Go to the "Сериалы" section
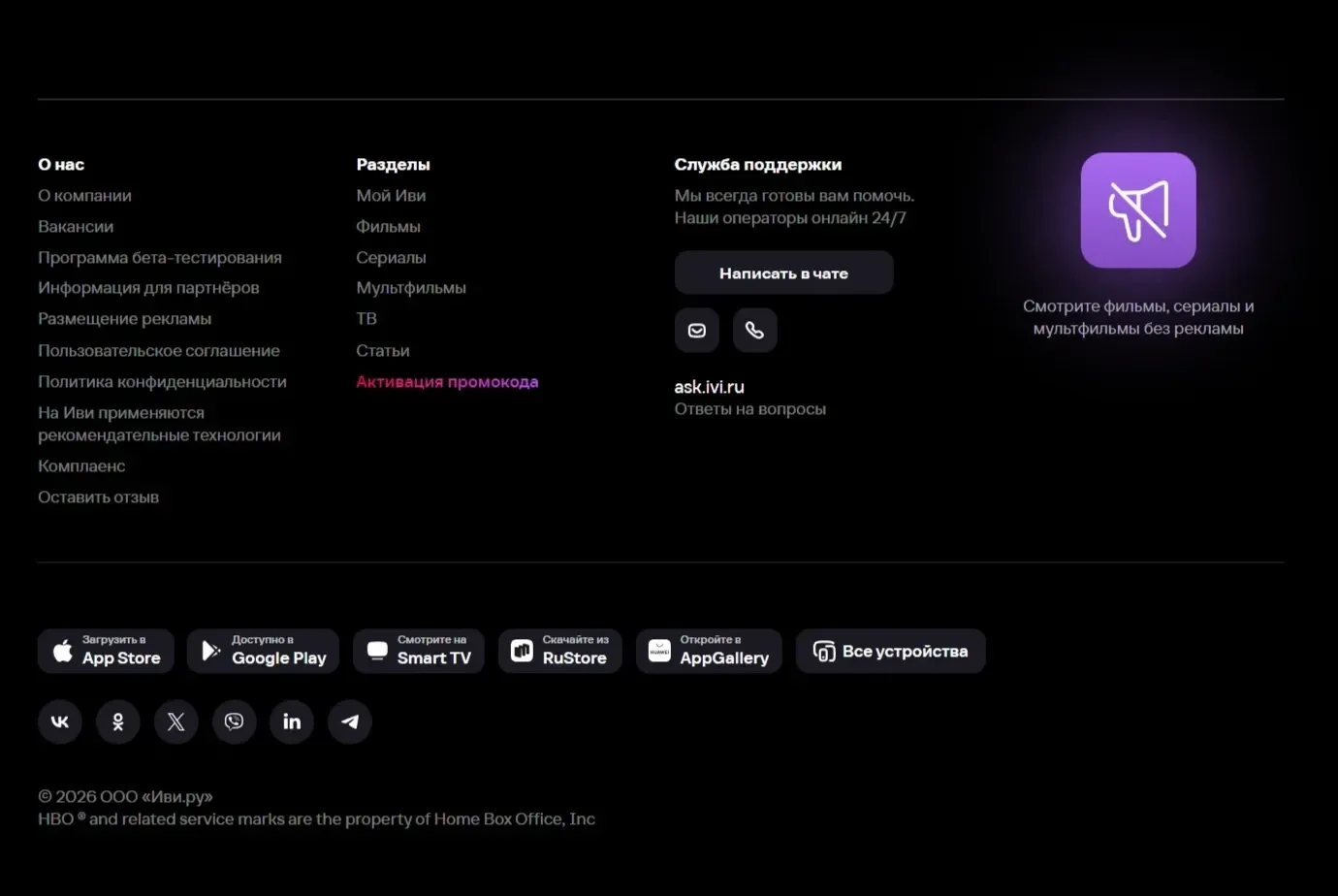The height and width of the screenshot is (896, 1338). (x=392, y=257)
